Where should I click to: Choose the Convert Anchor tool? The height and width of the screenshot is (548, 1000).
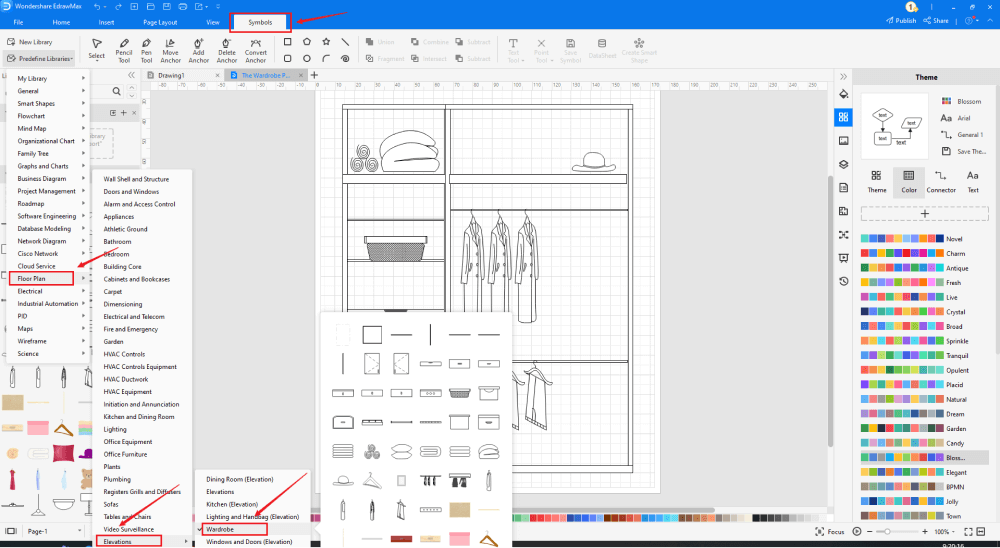click(256, 48)
